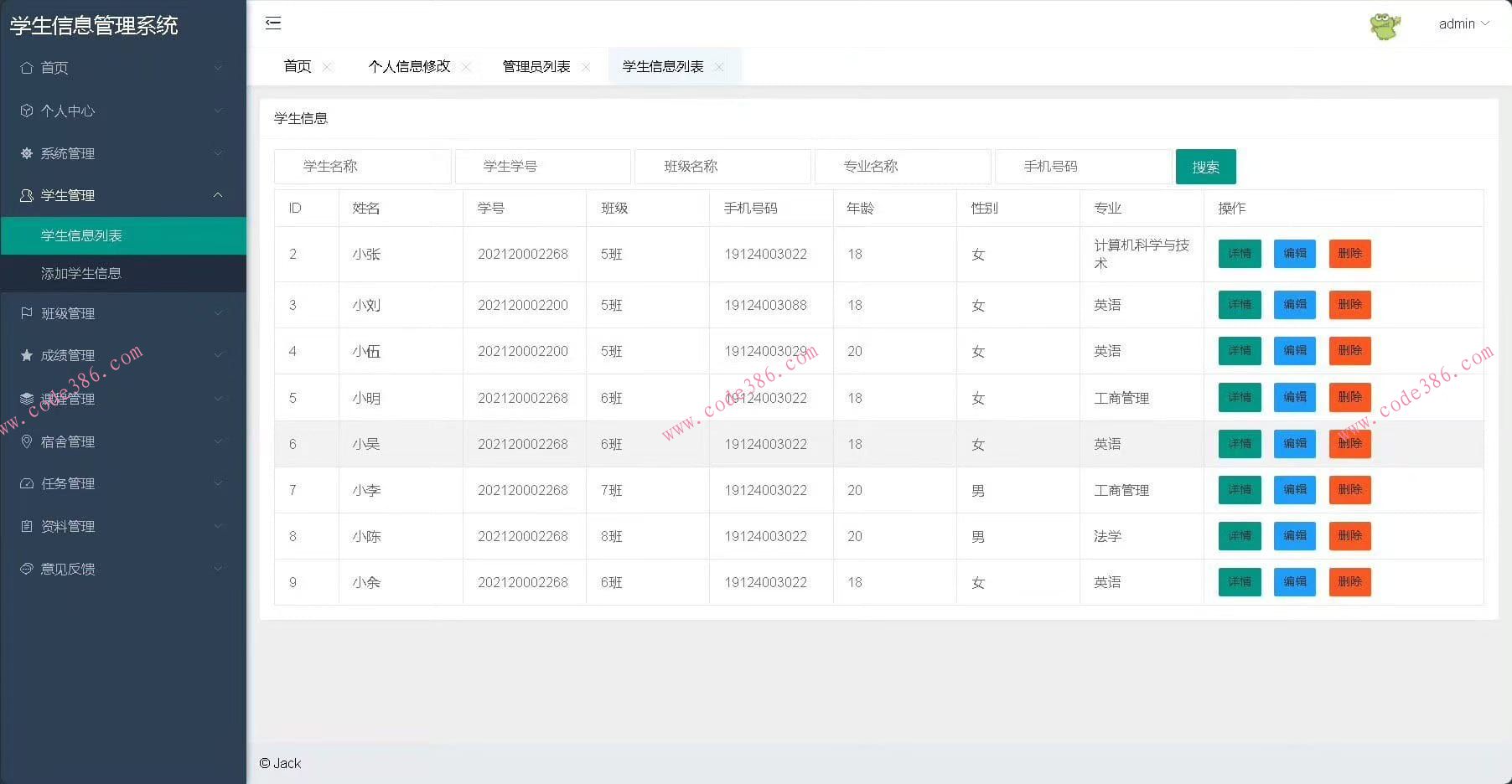
Task: Open 系统管理 via its gear icon
Action: click(x=26, y=153)
